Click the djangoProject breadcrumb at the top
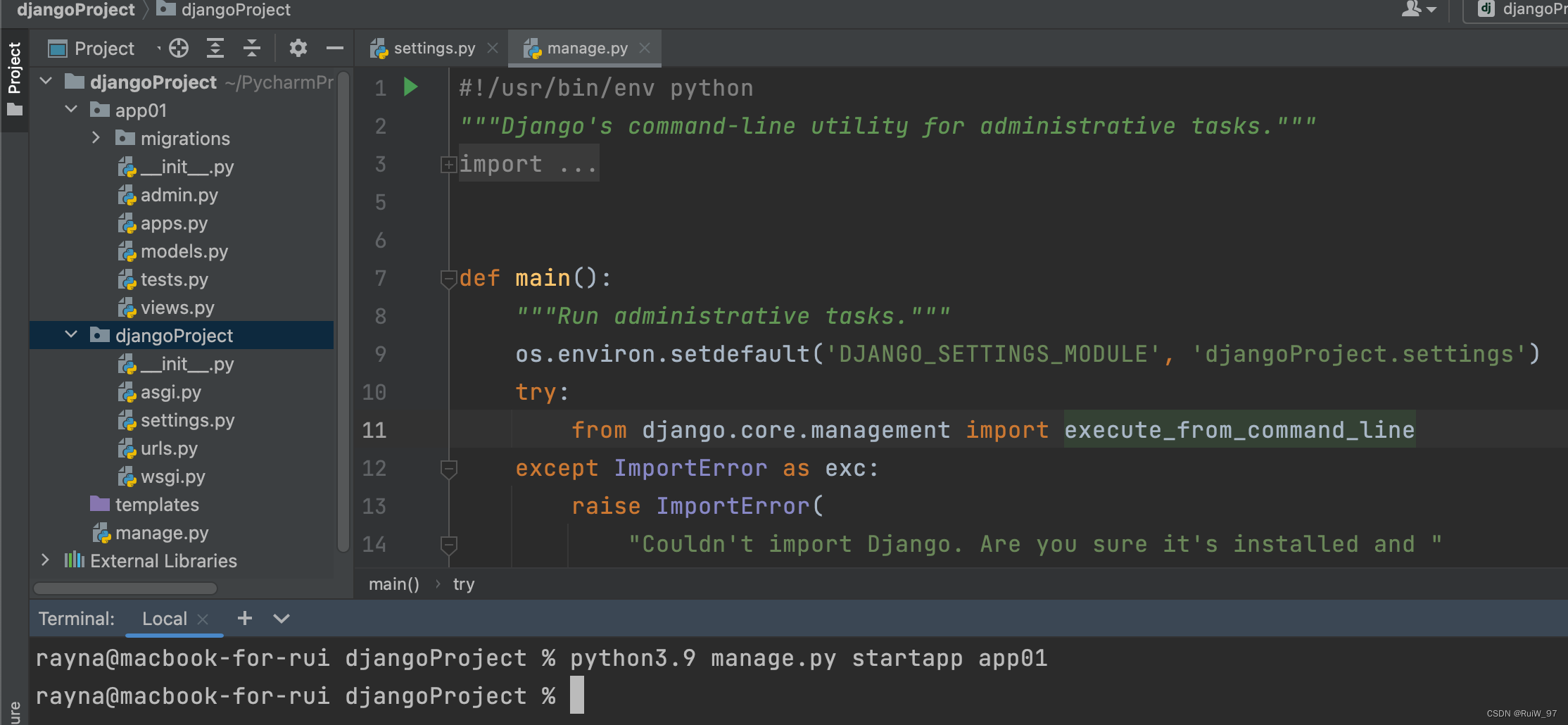The height and width of the screenshot is (725, 1568). pos(75,10)
